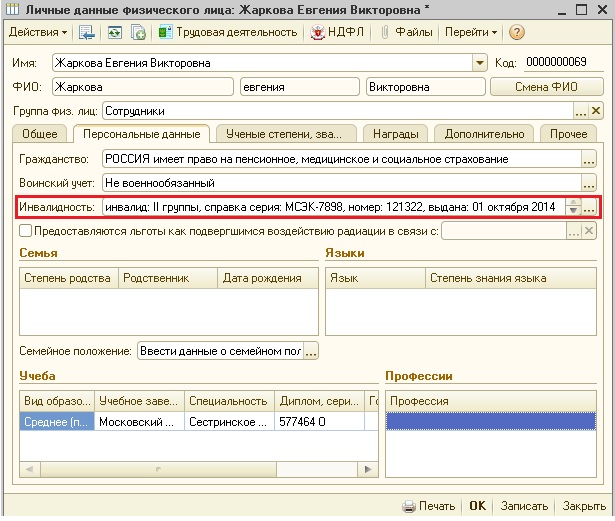Click the copy-document toolbar icon with green plus
Screen dimensions: 615x521
138,33
